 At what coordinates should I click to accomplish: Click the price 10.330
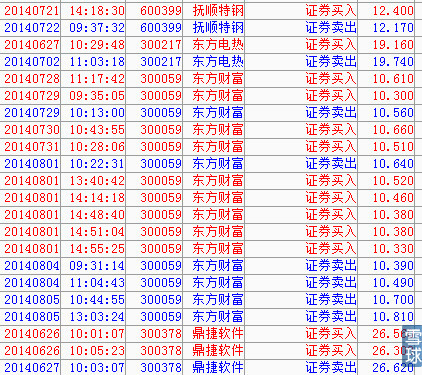(393, 249)
